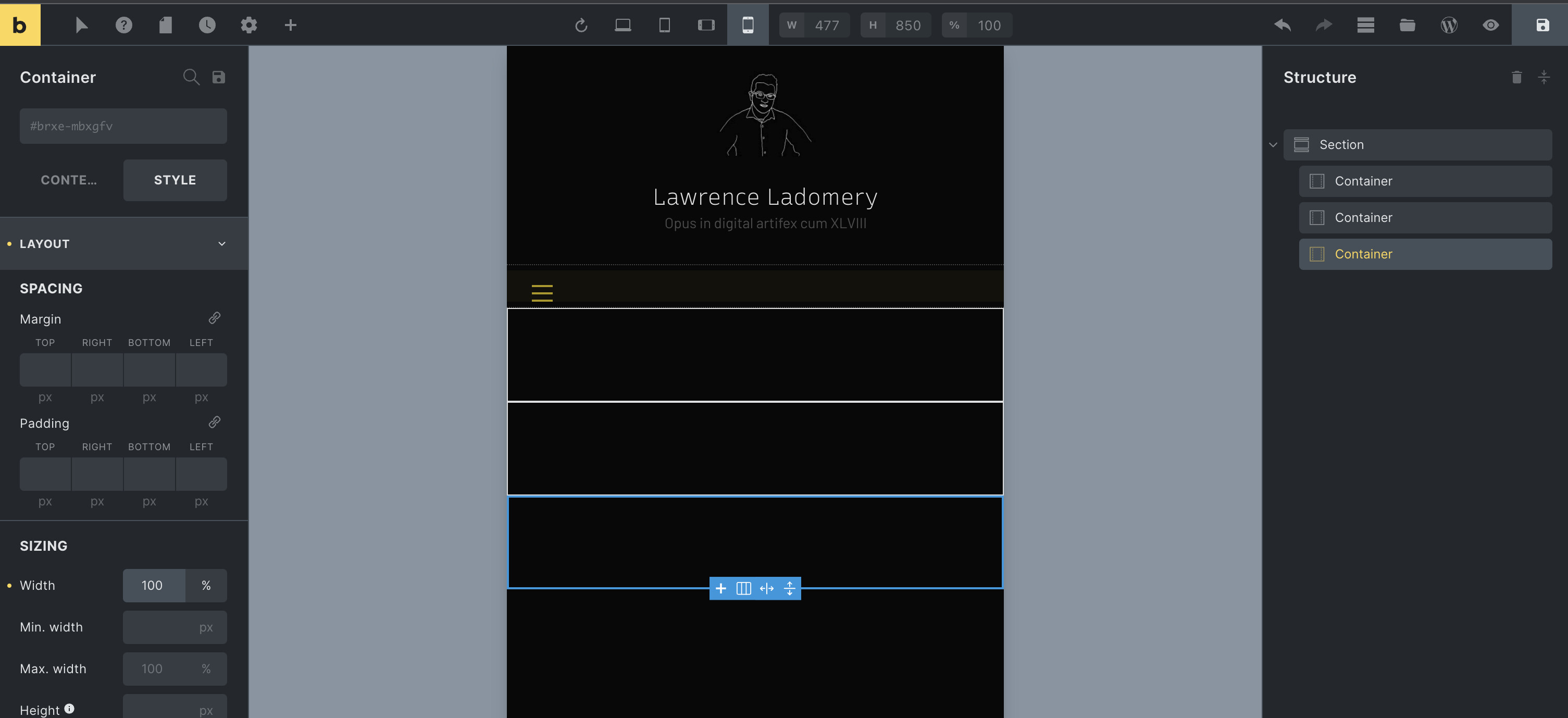Change the Width unit percent
The width and height of the screenshot is (1568, 718).
coord(206,585)
